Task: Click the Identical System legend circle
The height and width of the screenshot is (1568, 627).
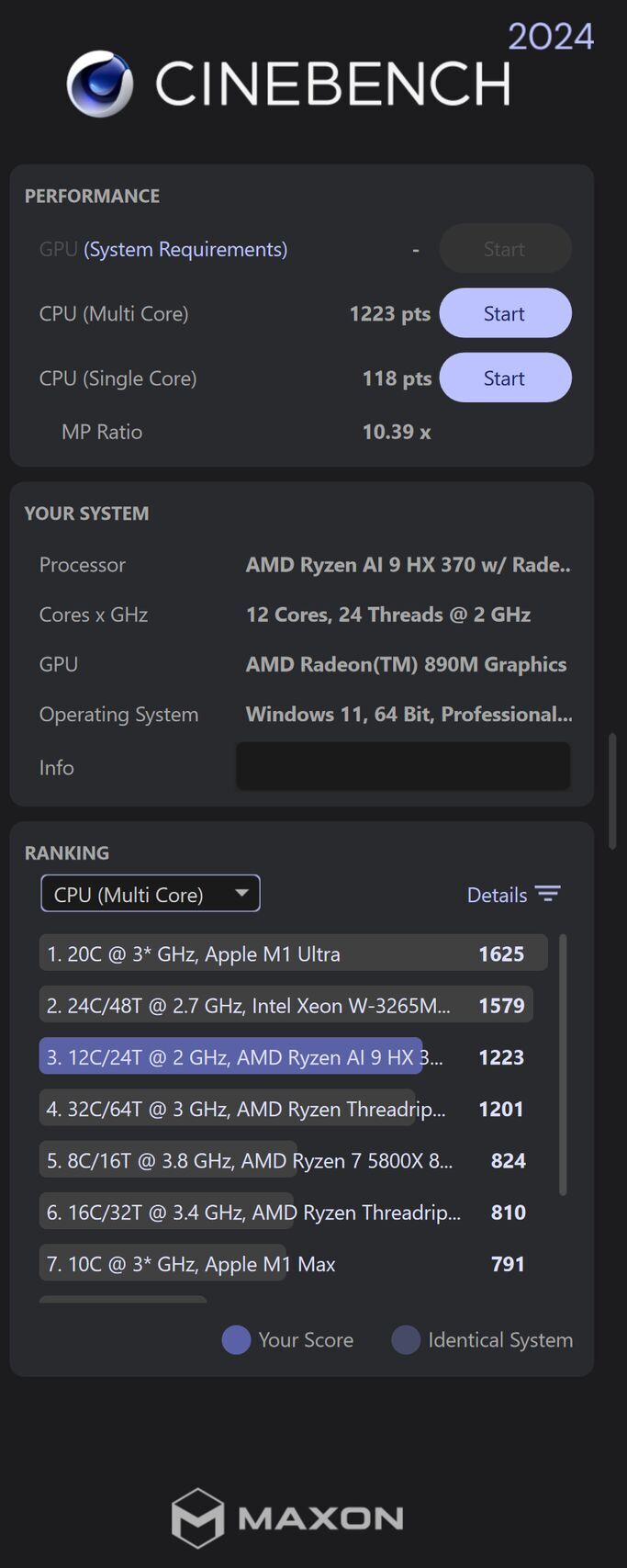Action: [x=405, y=1340]
